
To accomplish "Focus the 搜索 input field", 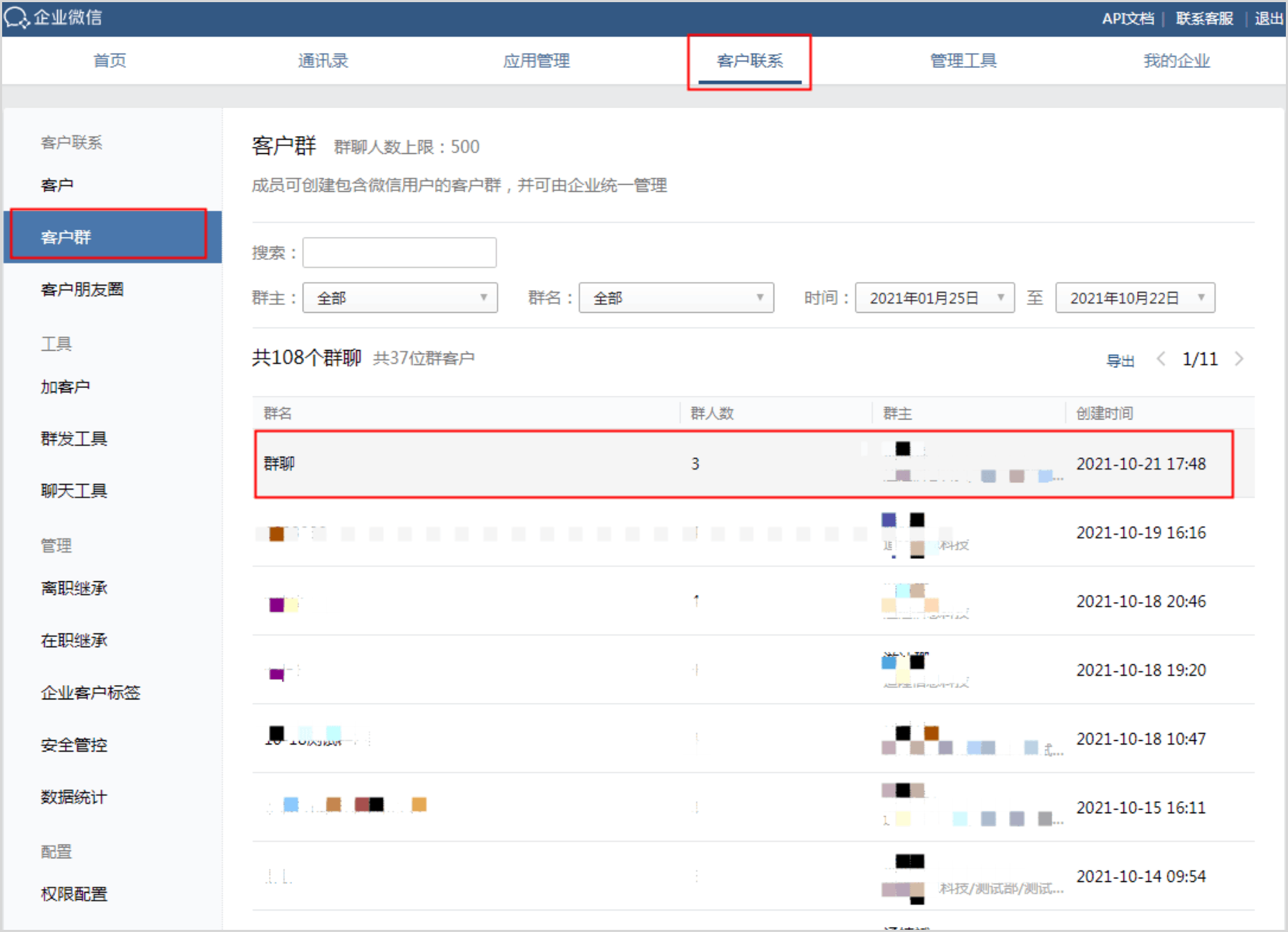I will coord(399,253).
